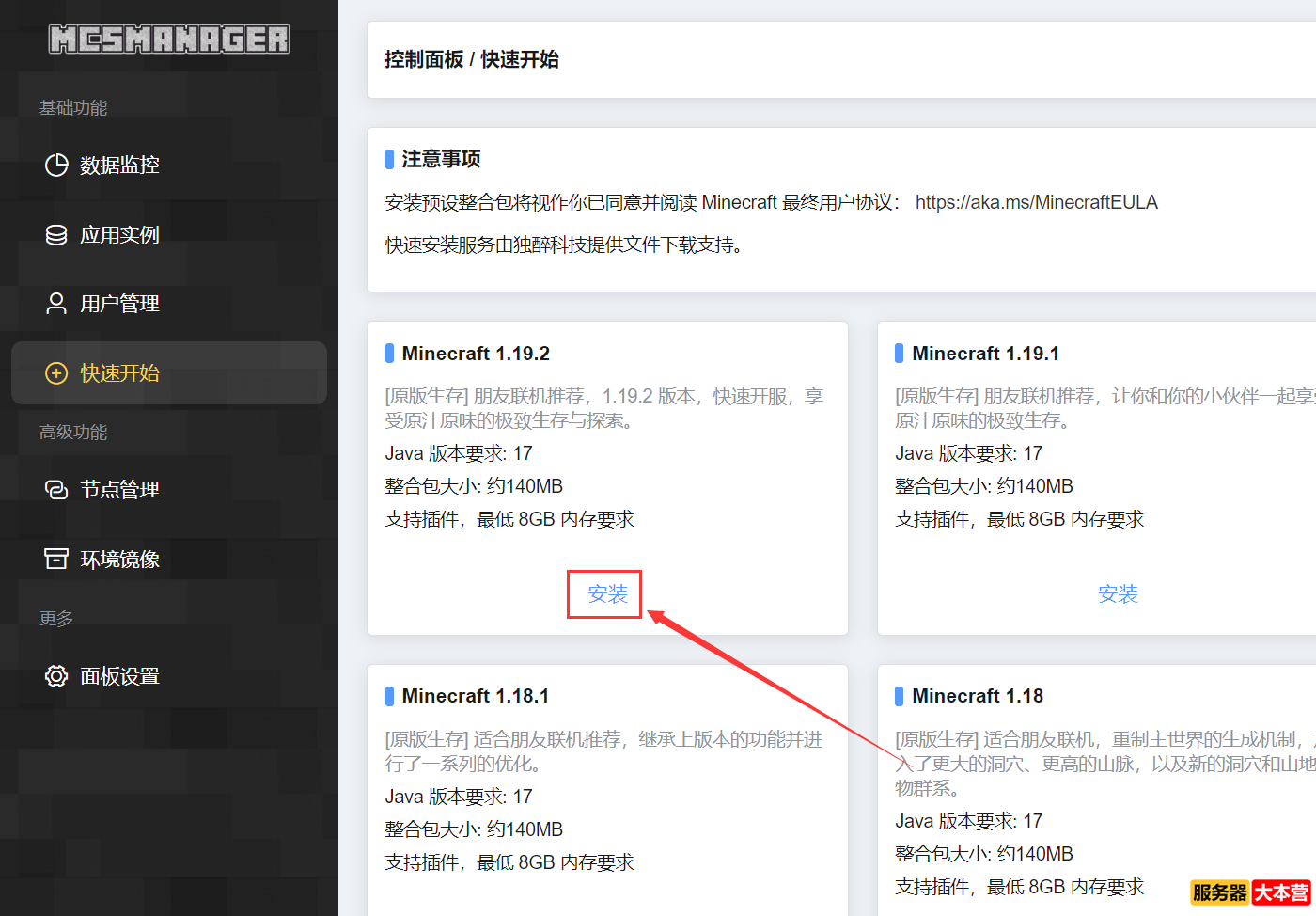Click the MCSManager logo

tap(169, 39)
